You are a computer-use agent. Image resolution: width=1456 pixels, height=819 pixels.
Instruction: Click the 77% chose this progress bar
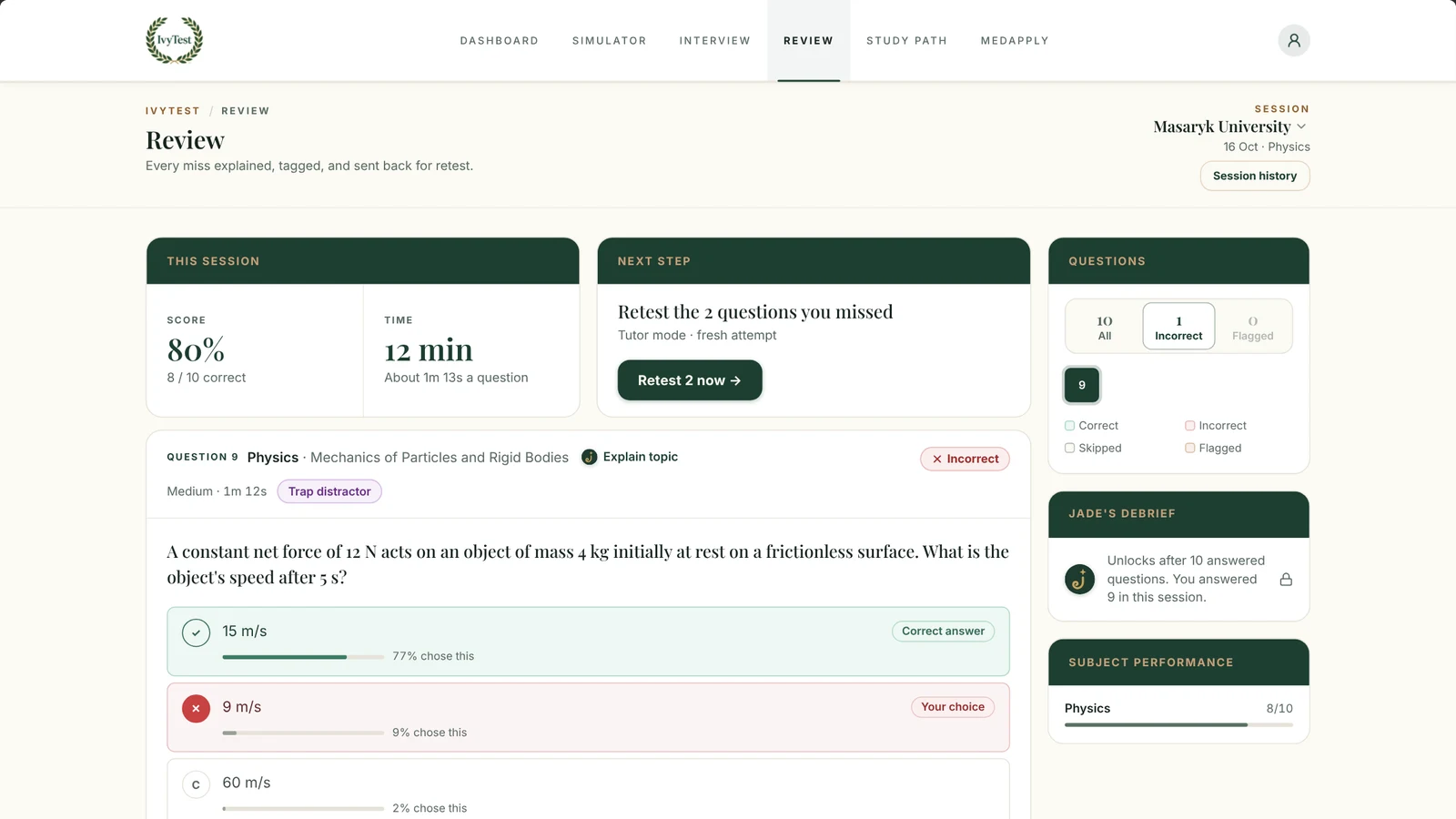303,657
